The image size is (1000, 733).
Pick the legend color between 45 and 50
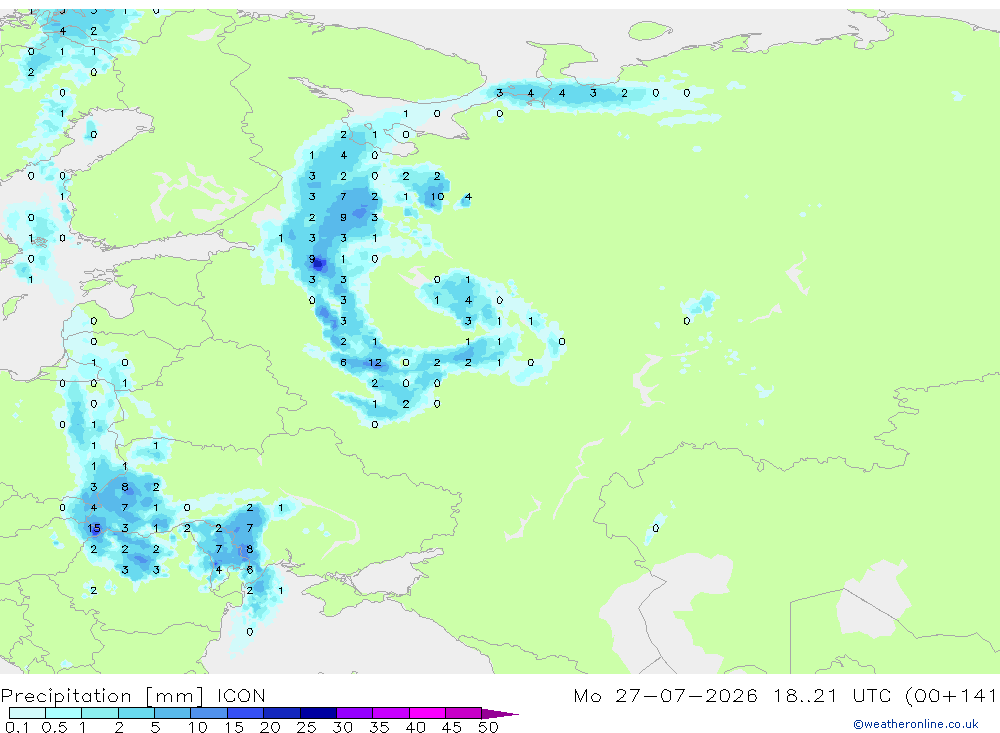point(463,713)
